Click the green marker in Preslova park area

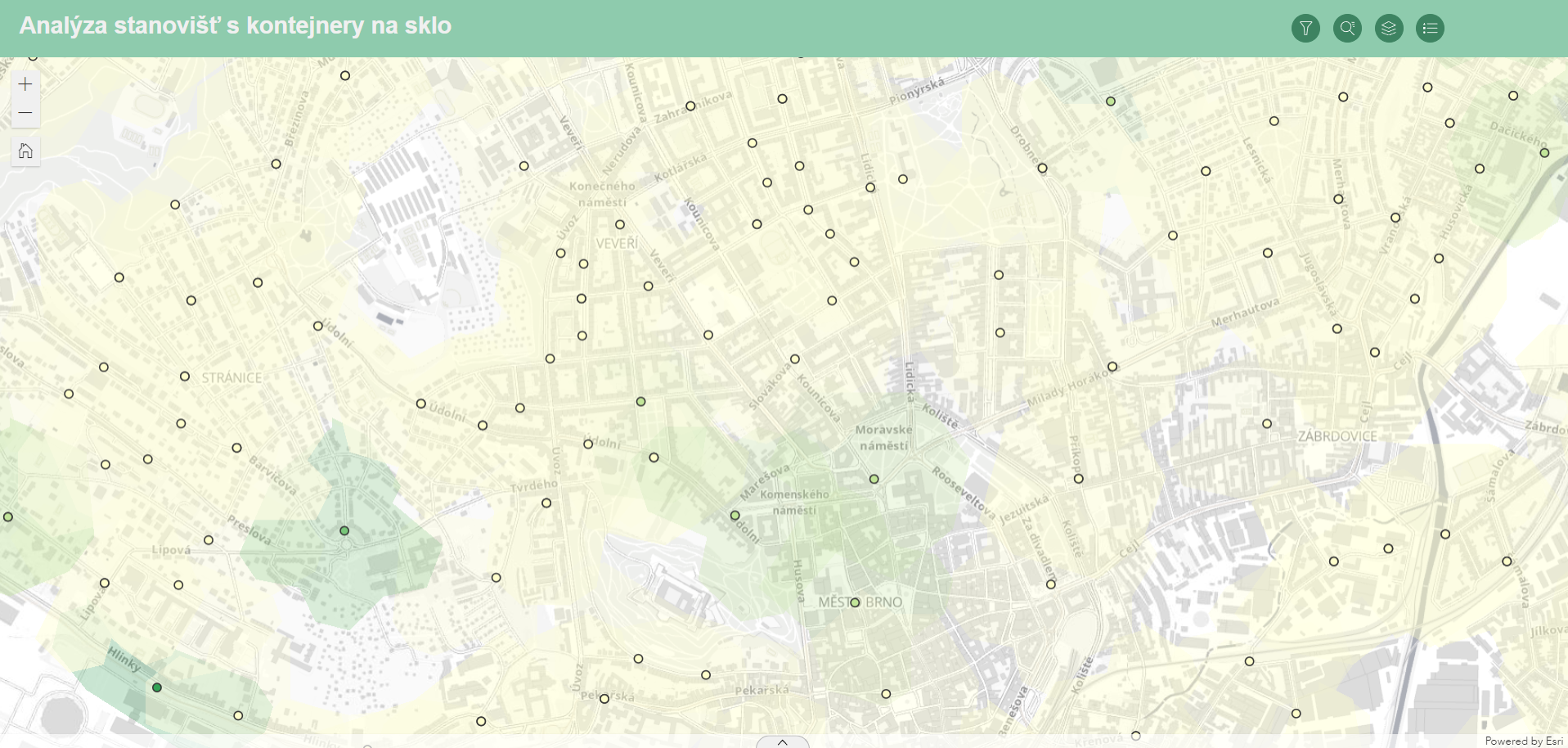click(x=344, y=530)
